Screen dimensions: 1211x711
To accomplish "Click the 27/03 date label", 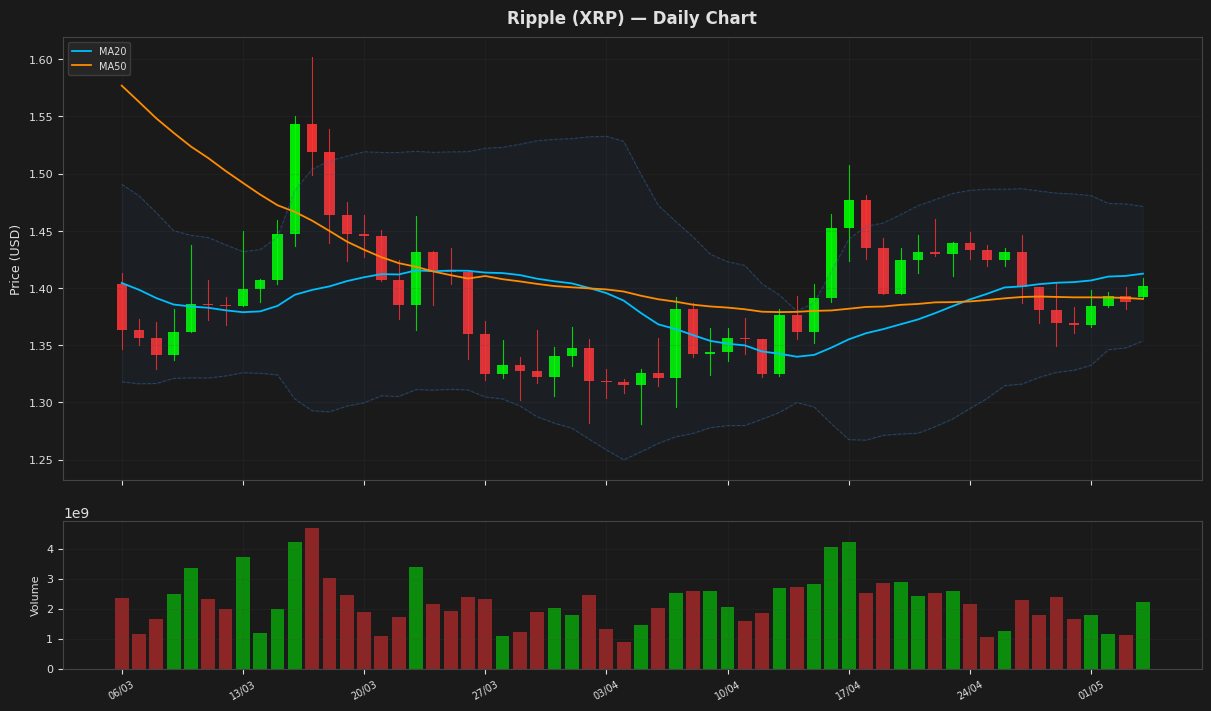I will (x=484, y=690).
